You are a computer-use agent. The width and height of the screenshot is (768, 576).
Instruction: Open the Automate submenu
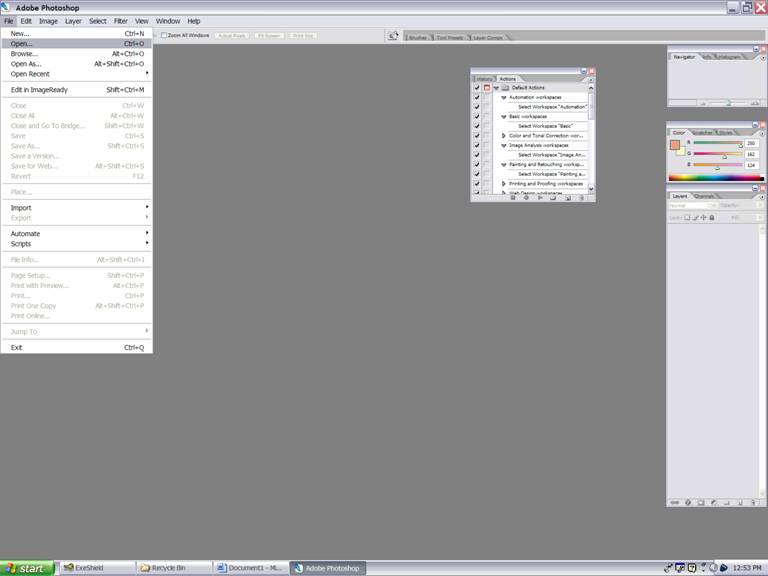(76, 234)
